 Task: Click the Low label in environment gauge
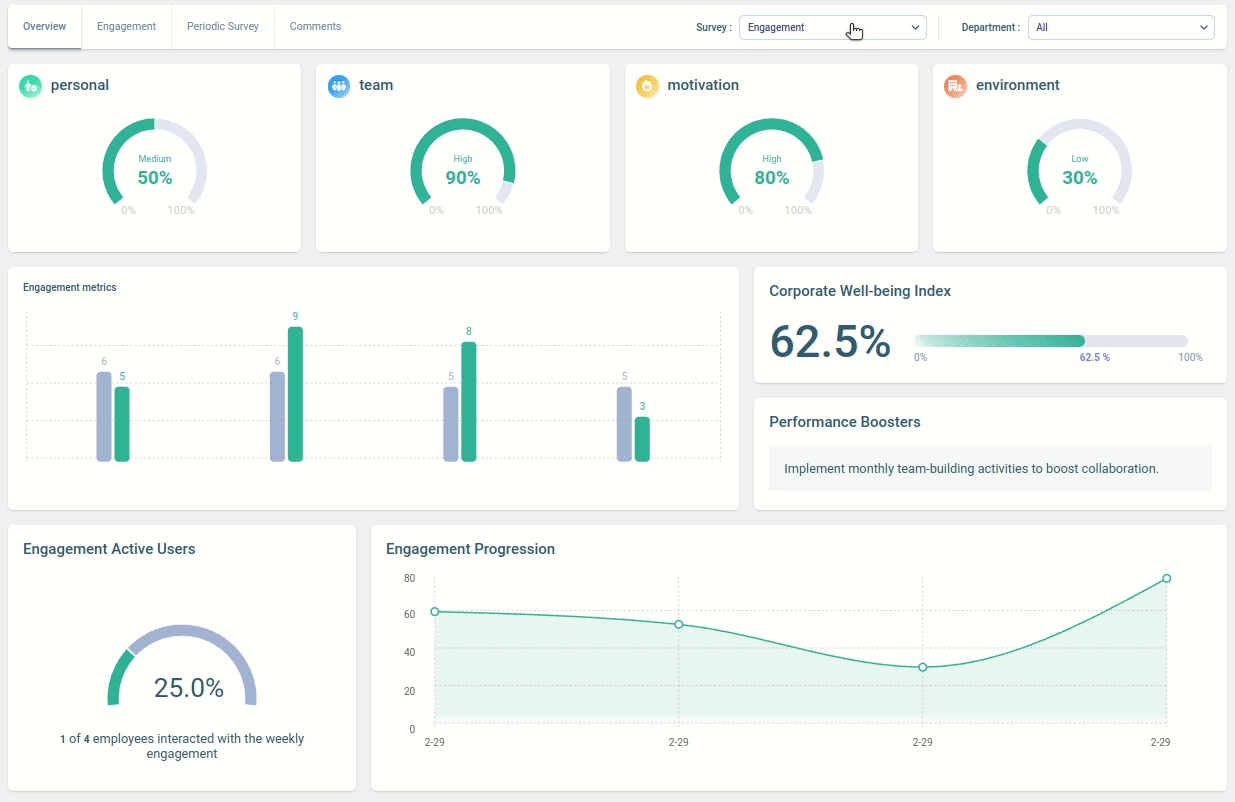tap(1080, 159)
